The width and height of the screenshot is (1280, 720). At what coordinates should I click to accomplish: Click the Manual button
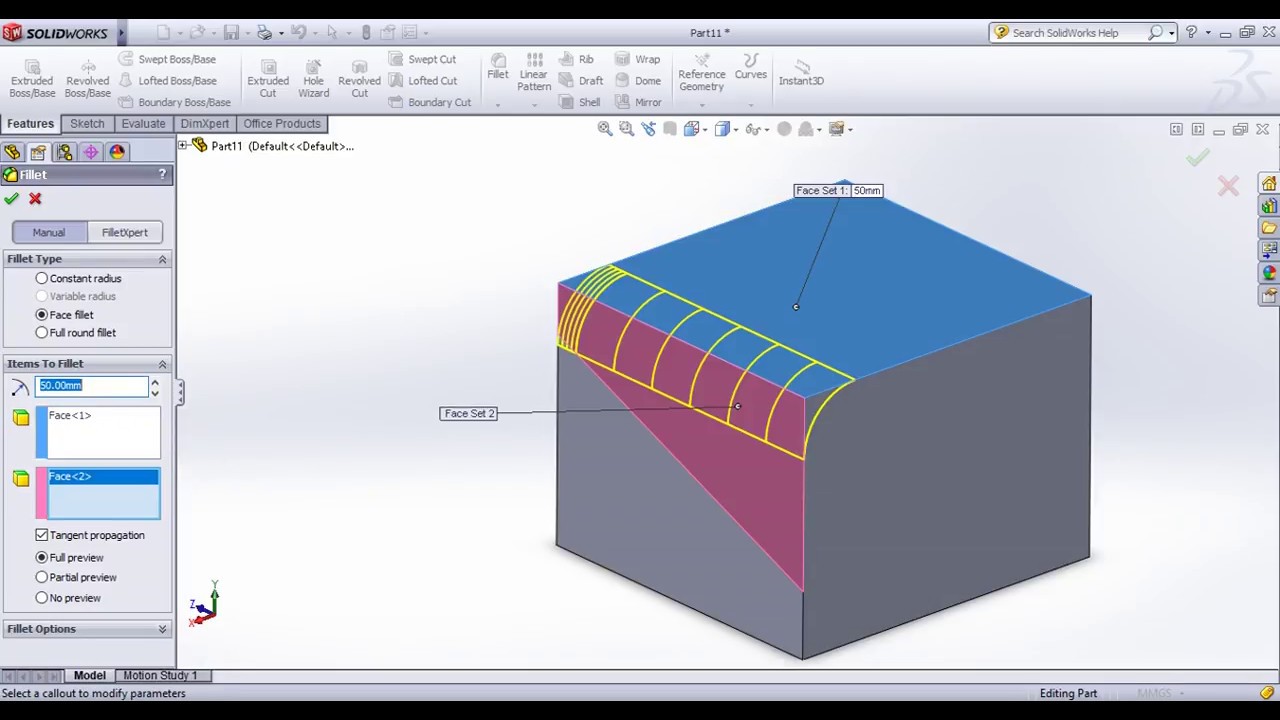49,233
